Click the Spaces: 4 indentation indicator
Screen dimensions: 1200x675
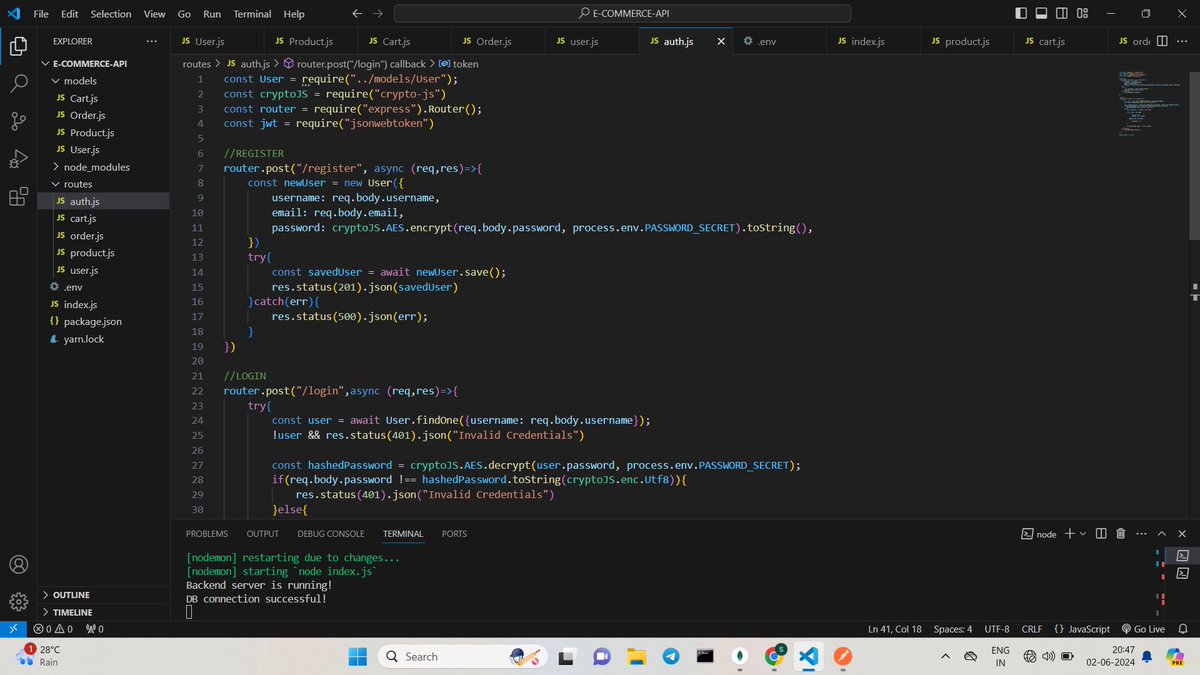[953, 629]
